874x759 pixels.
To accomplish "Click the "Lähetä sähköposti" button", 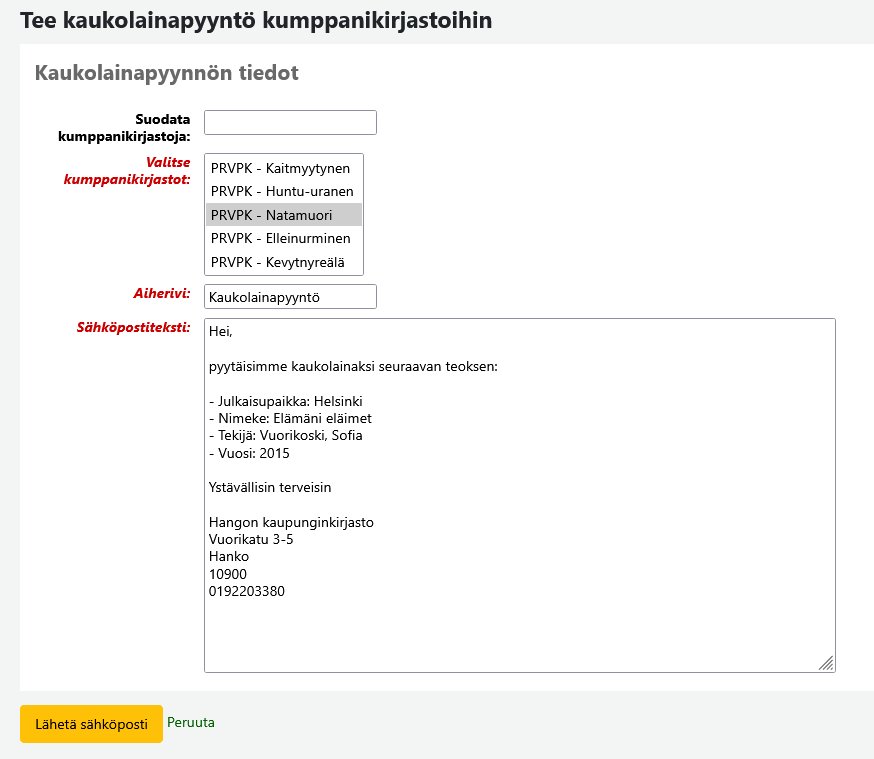I will [x=90, y=723].
